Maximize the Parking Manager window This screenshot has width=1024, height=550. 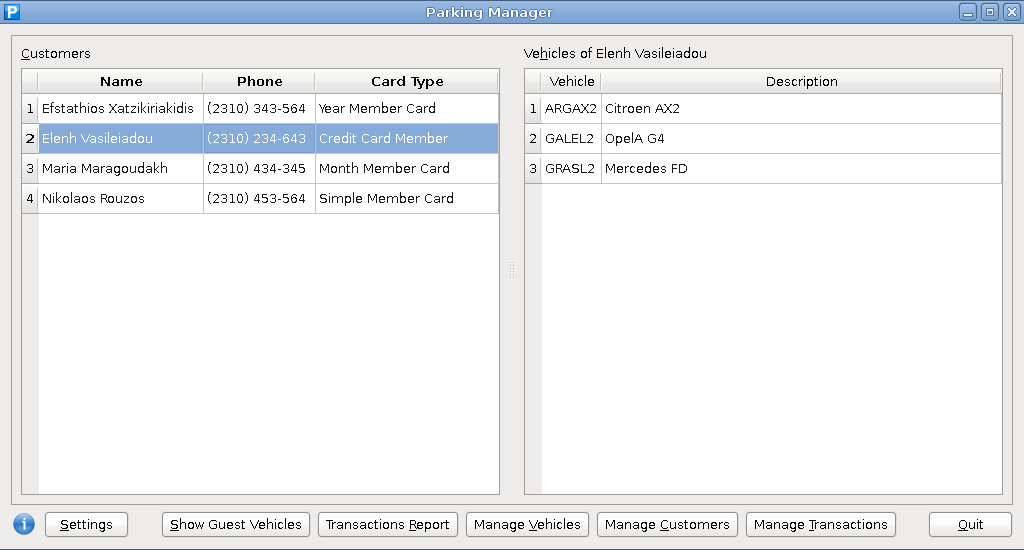(989, 12)
